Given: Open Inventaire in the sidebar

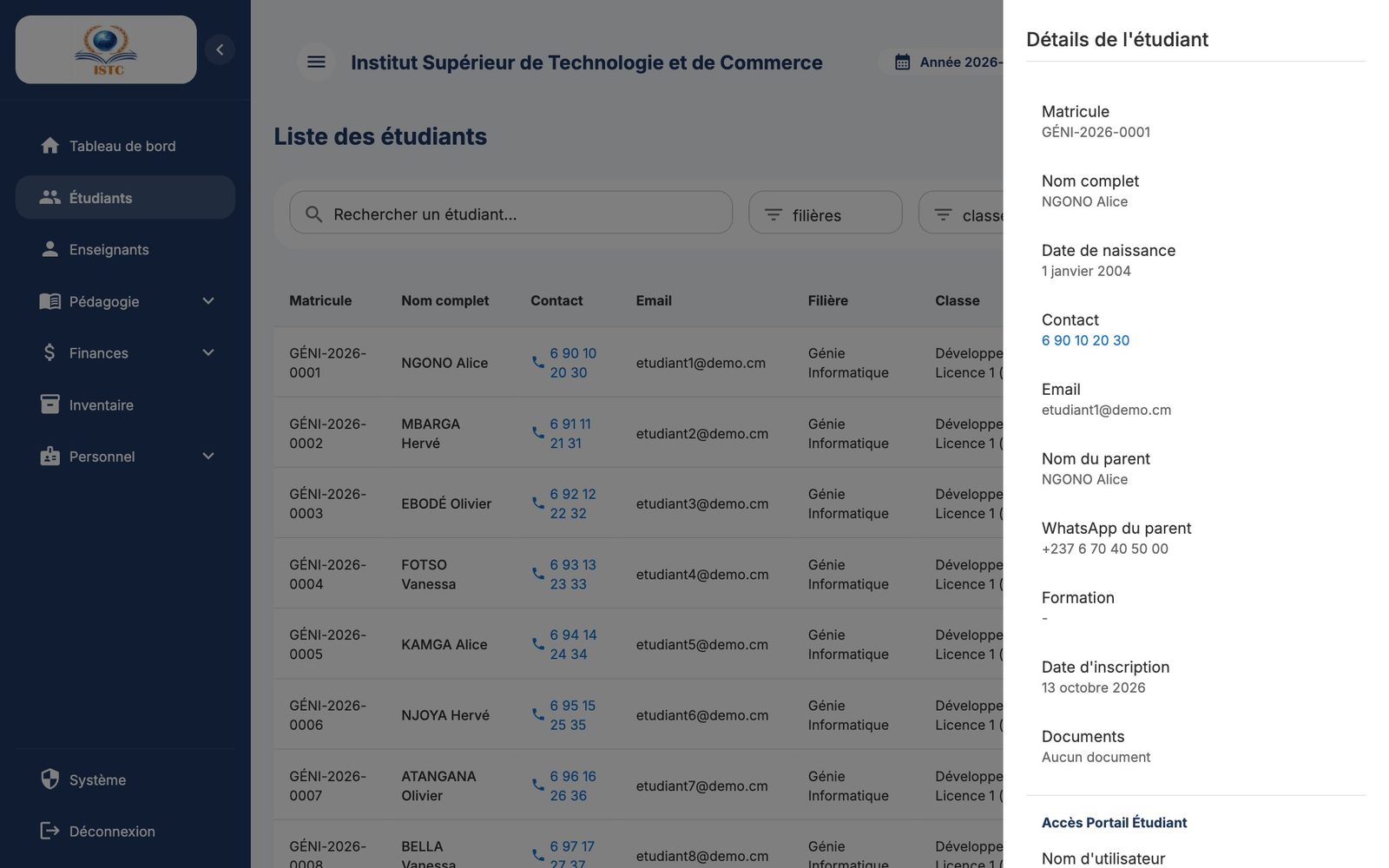Looking at the screenshot, I should (125, 404).
